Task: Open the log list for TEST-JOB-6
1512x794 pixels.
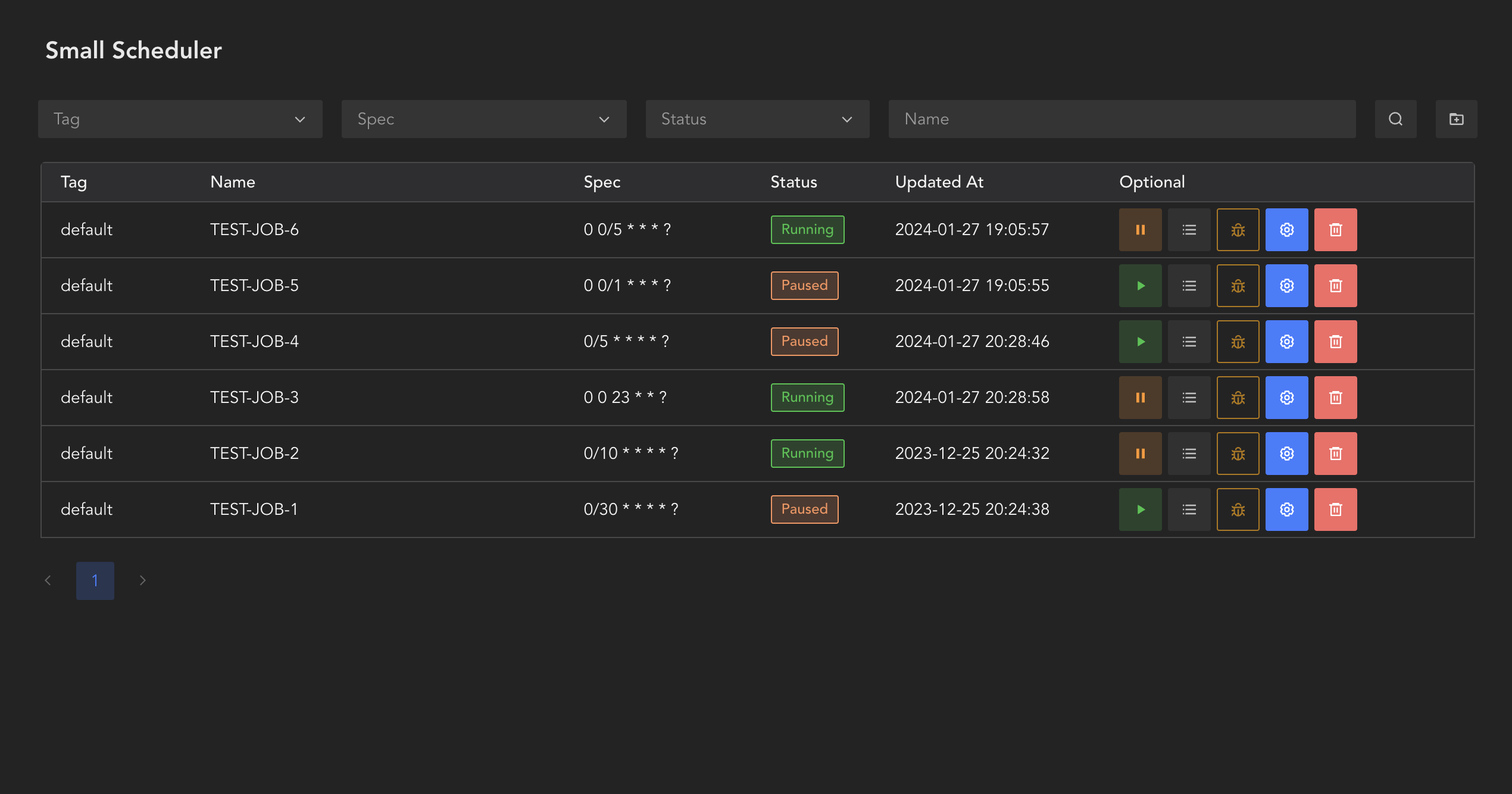Action: 1189,230
